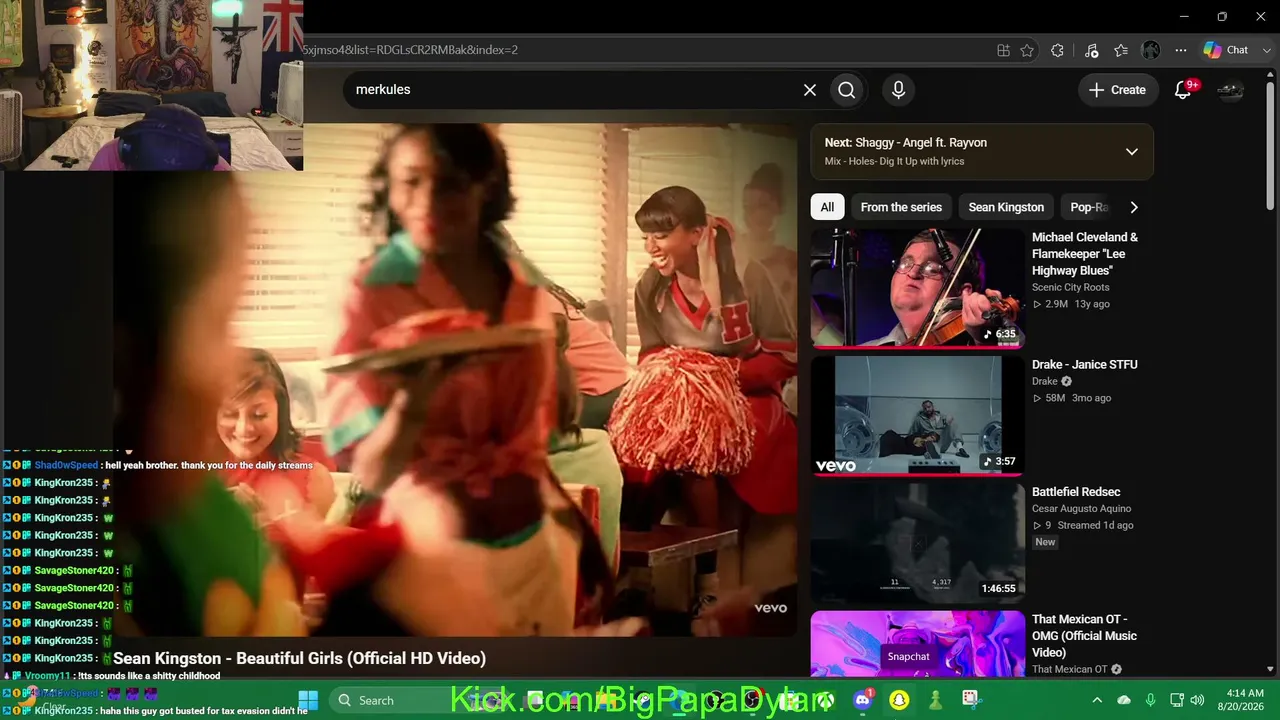
Task: Open the browser media control icon
Action: point(1091,50)
